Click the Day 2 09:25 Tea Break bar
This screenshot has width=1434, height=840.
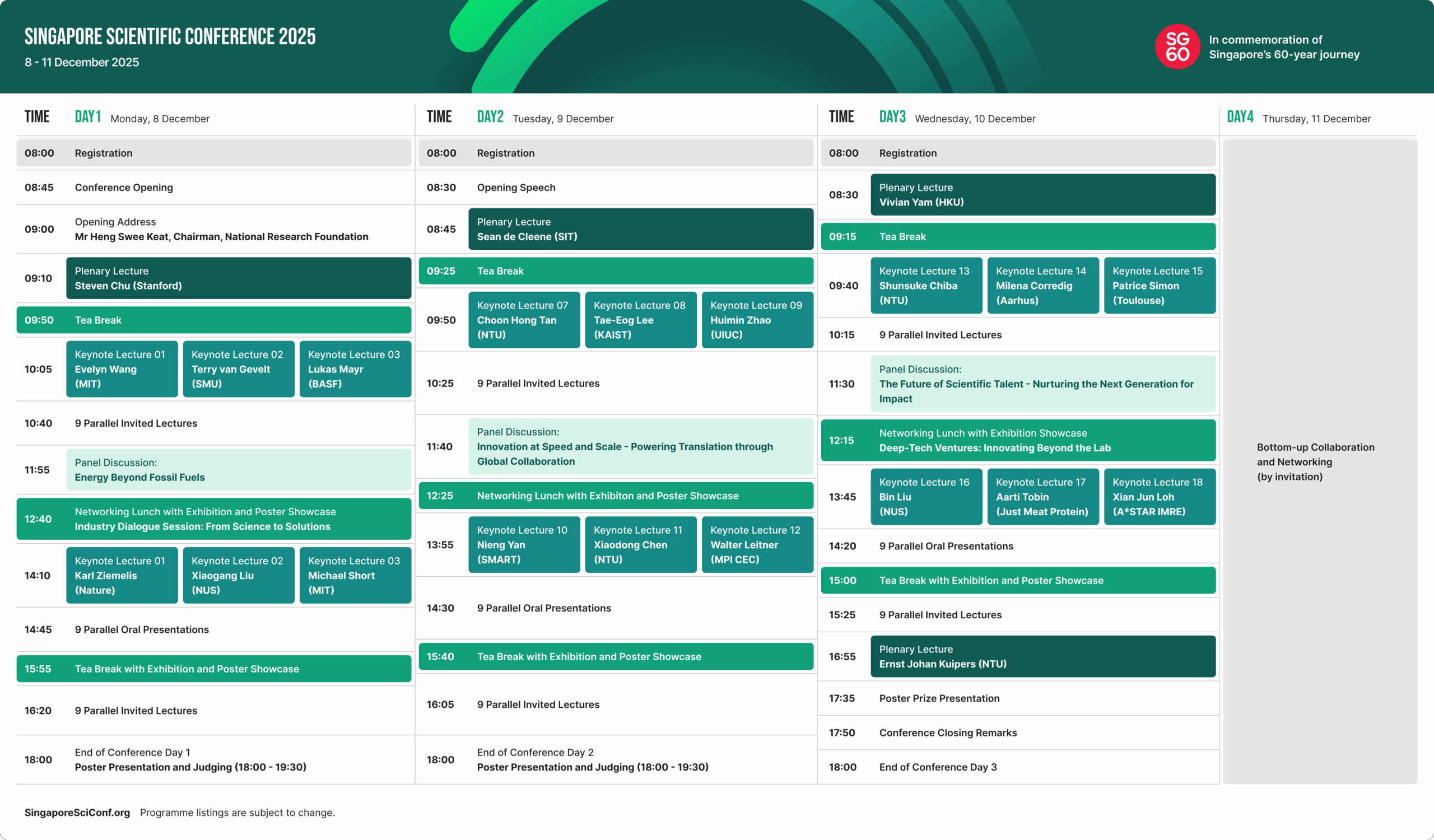[616, 270]
